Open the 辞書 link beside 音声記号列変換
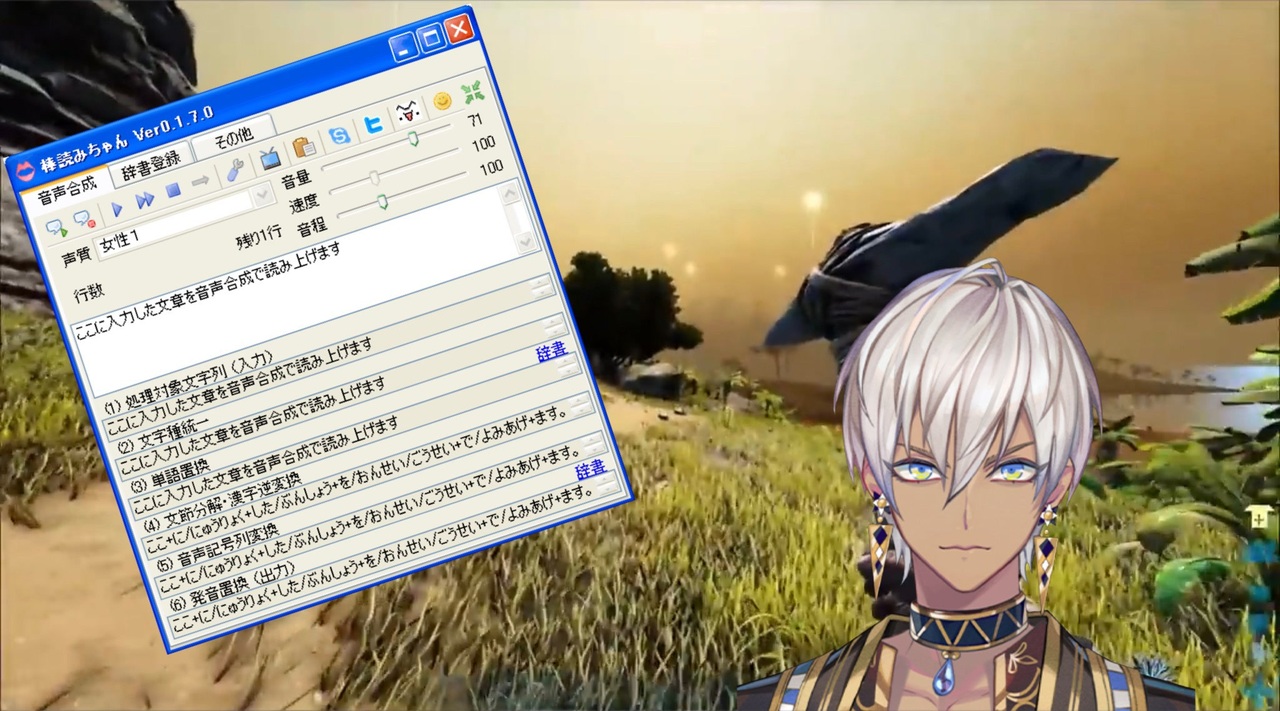The height and width of the screenshot is (711, 1280). (x=591, y=469)
